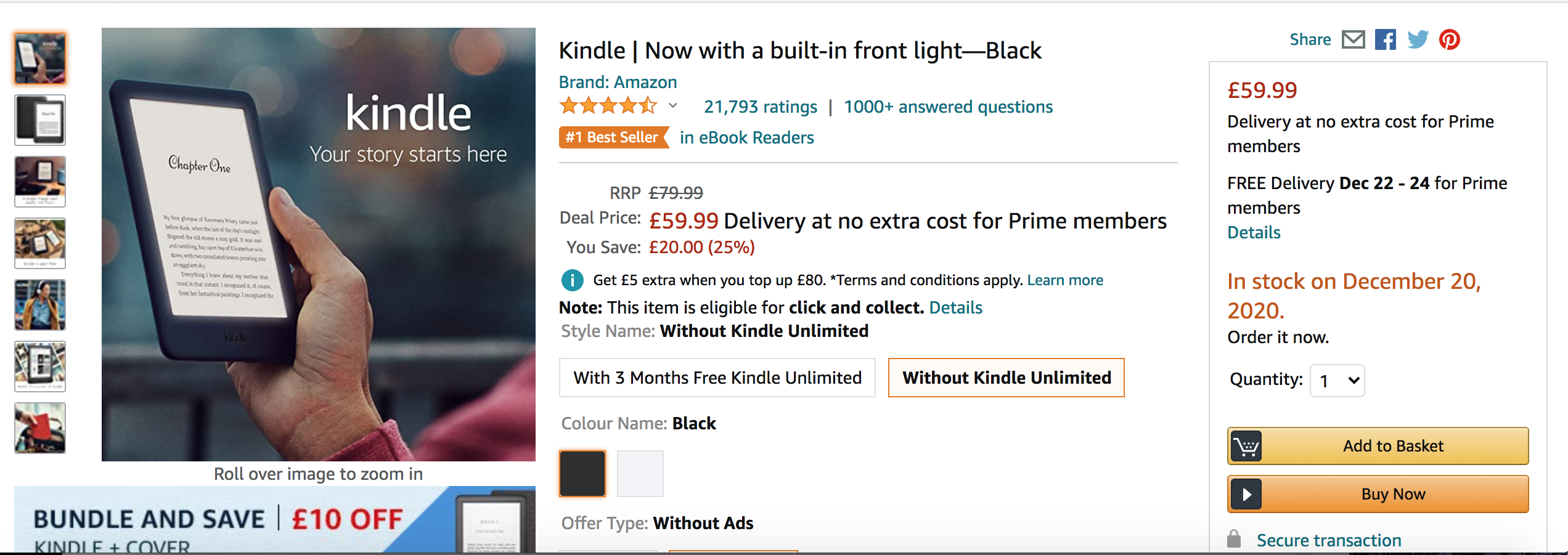Click the Secure transaction padlock icon
Image resolution: width=1568 pixels, height=555 pixels.
pyautogui.click(x=1234, y=540)
